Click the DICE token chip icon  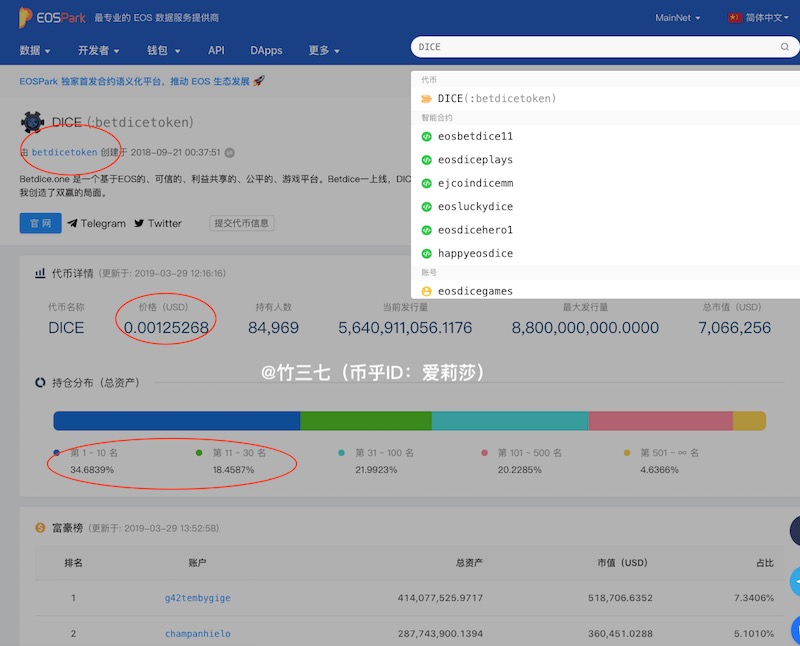[x=33, y=122]
